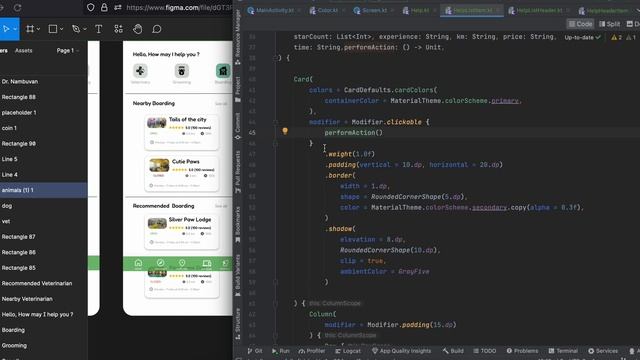
Task: Select the 'Rectangle 88' layer
Action: coord(44,97)
